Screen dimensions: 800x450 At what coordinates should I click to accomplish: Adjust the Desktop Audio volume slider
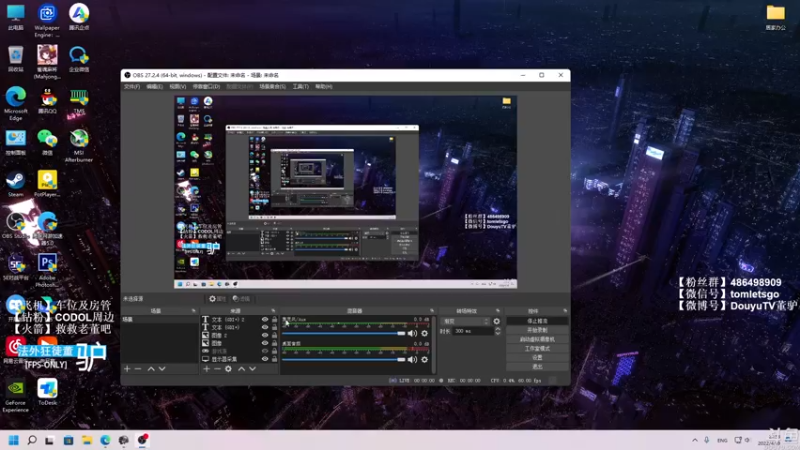point(343,359)
